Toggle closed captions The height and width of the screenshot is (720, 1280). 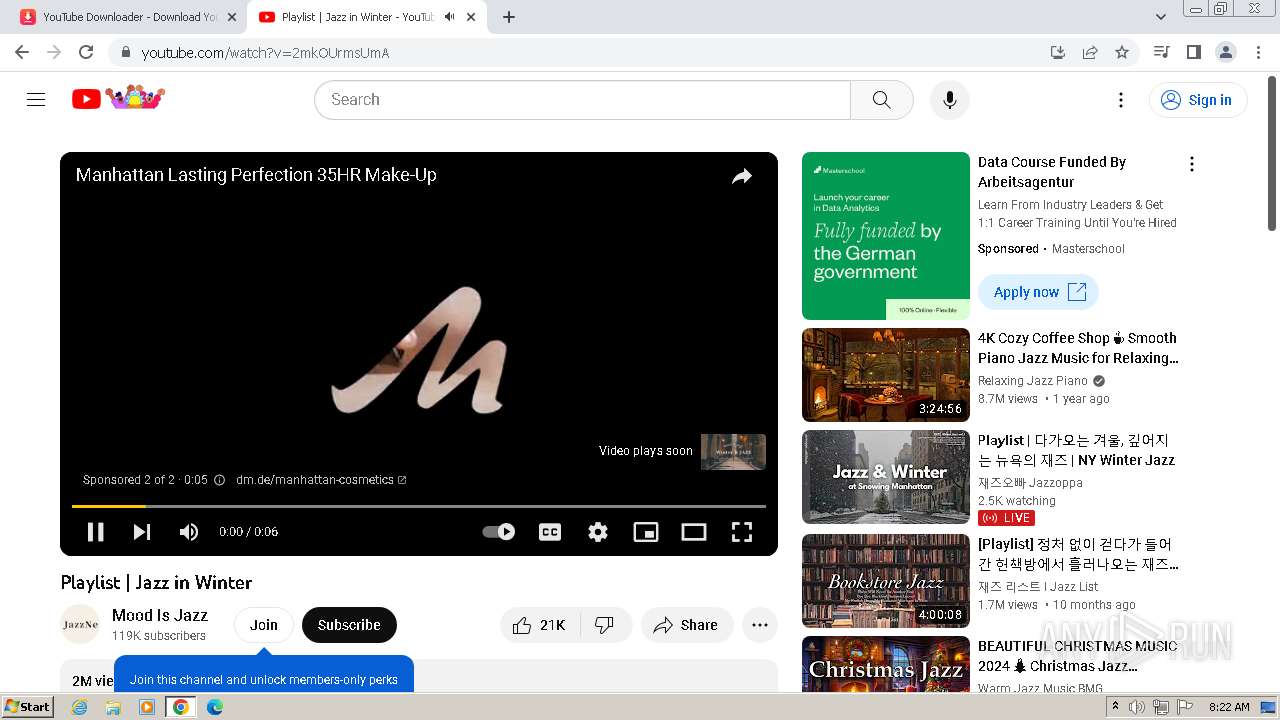coord(550,532)
